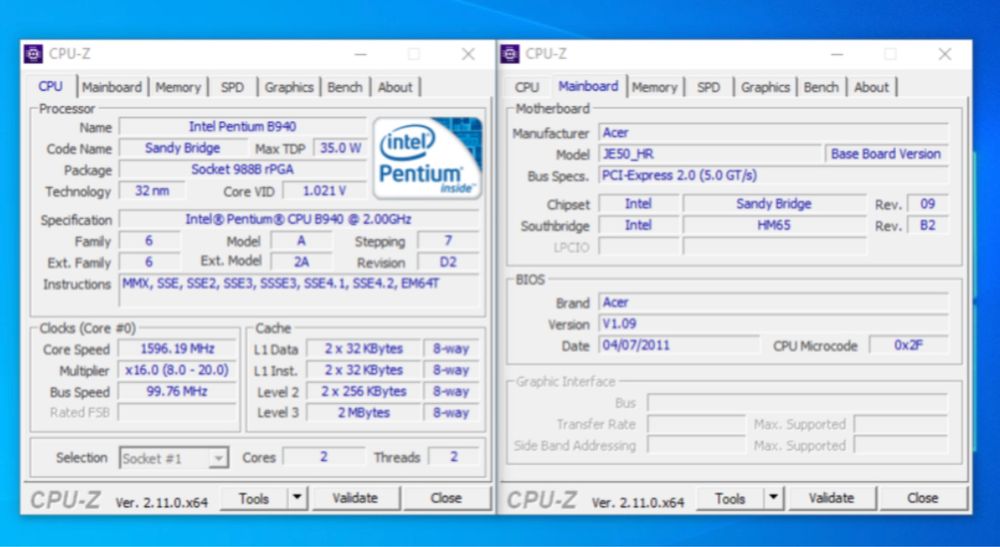Click the CPU Microcode value '0x2F'
Viewport: 1000px width, 547px height.
click(909, 346)
